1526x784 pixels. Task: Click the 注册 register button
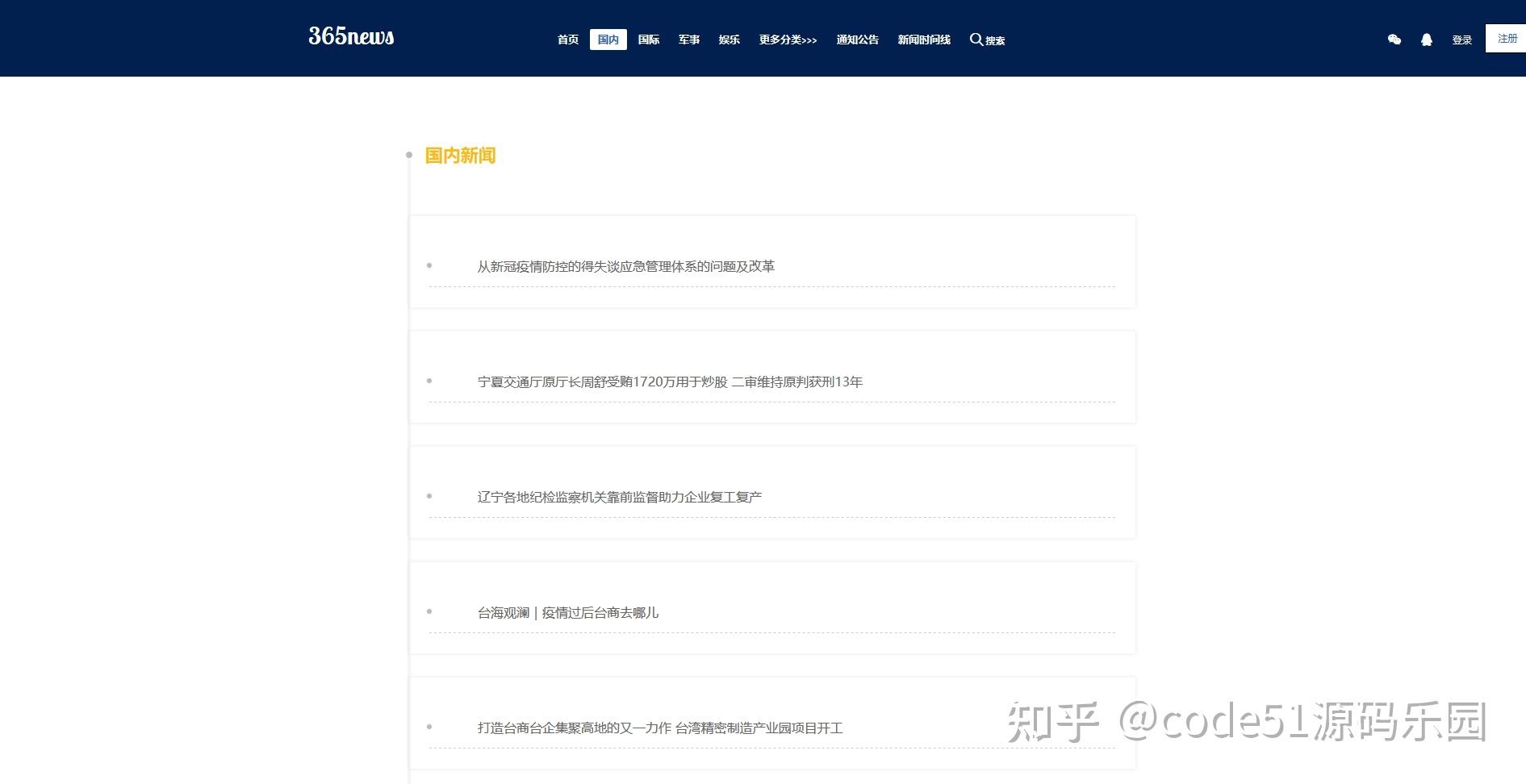pos(1505,38)
